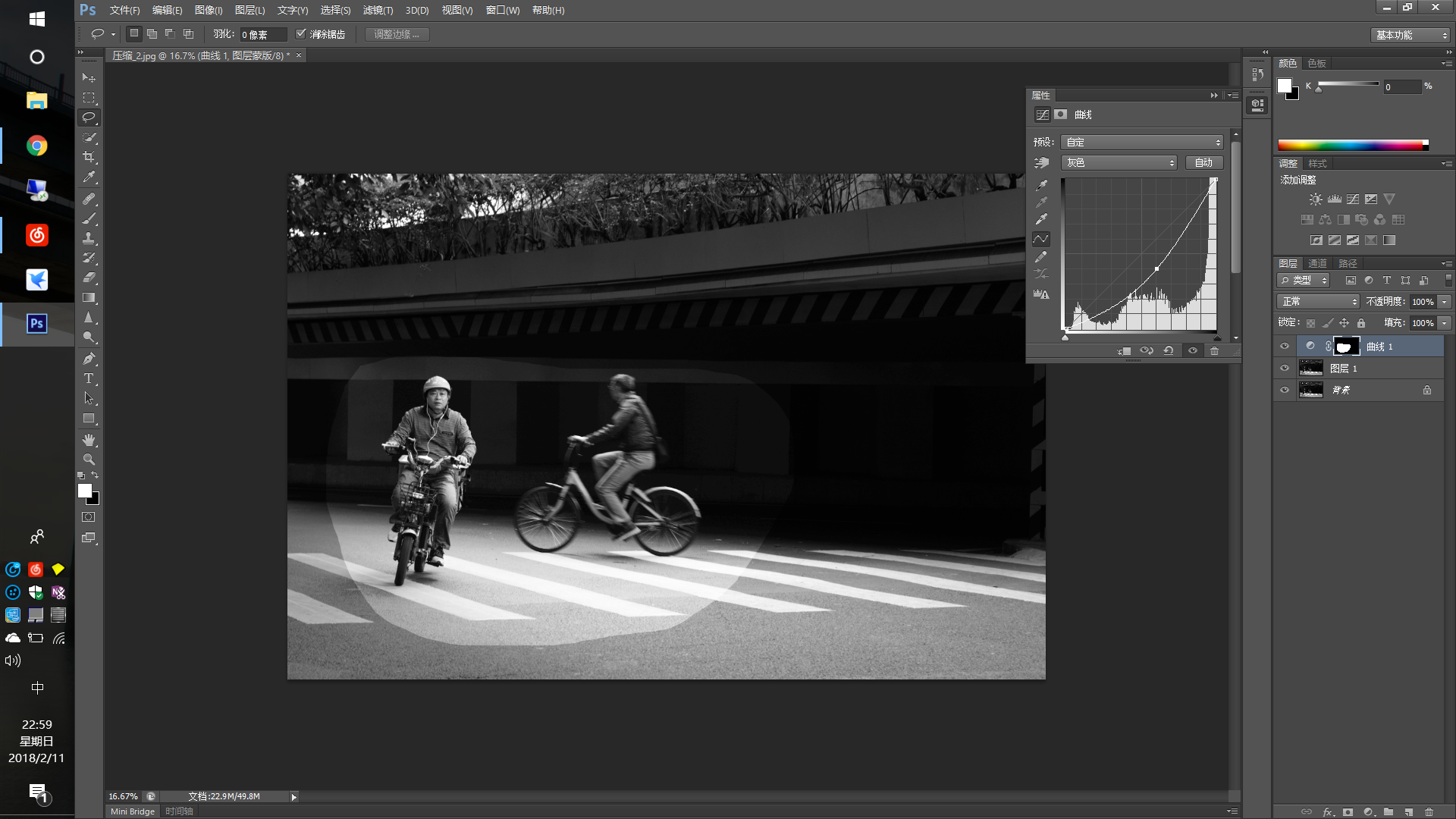This screenshot has width=1456, height=819.
Task: Open the 灰色 channel dropdown
Action: click(1119, 163)
